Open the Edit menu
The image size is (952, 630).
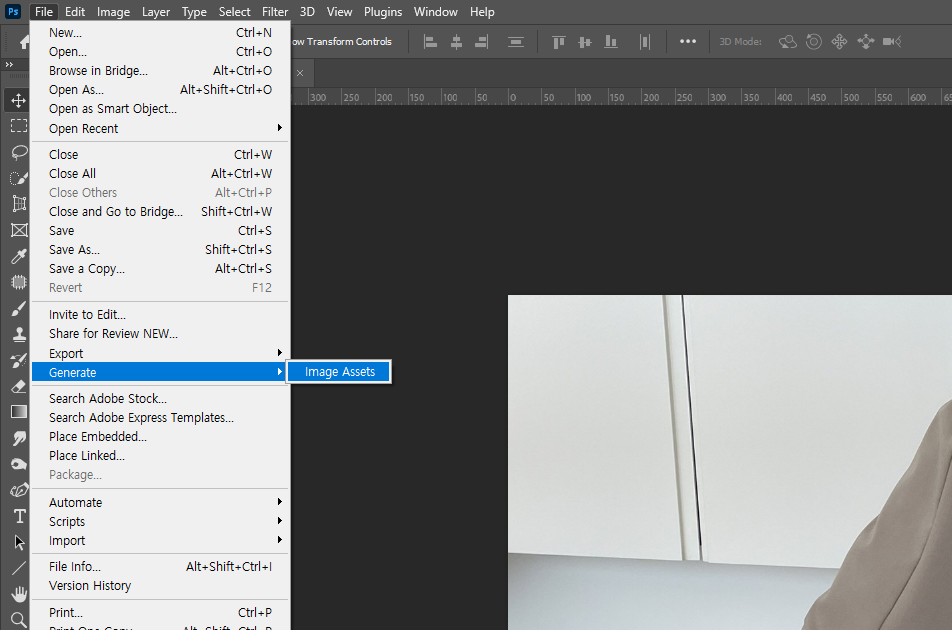click(75, 12)
